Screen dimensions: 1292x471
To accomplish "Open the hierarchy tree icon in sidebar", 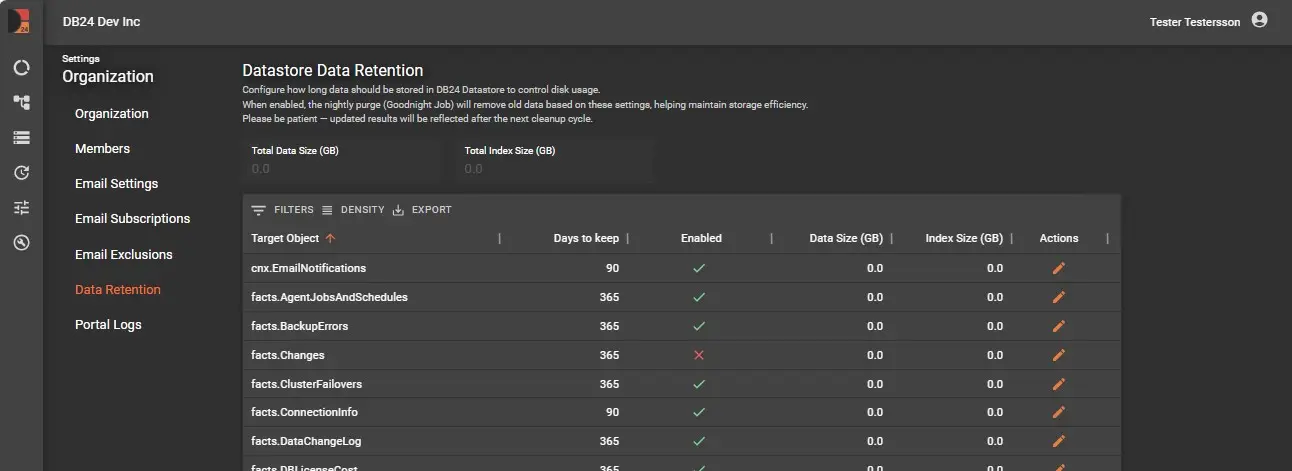I will tap(21, 103).
